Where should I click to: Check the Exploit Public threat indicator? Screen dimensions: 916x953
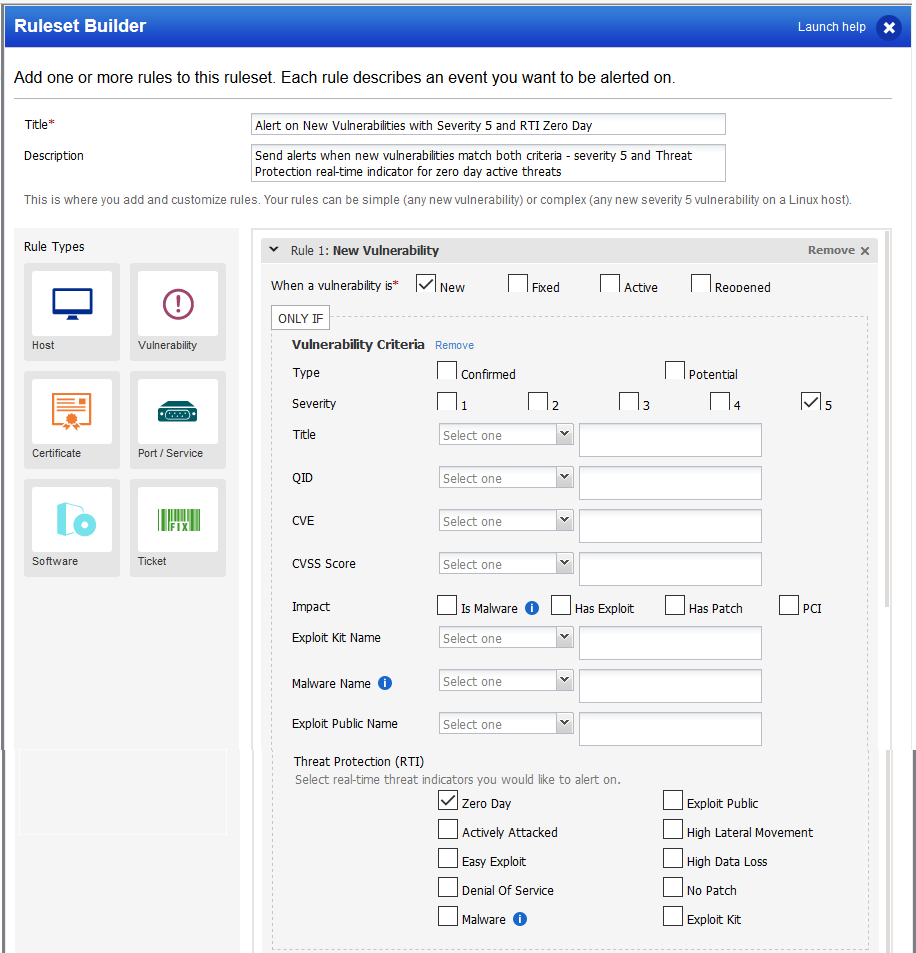coord(673,800)
